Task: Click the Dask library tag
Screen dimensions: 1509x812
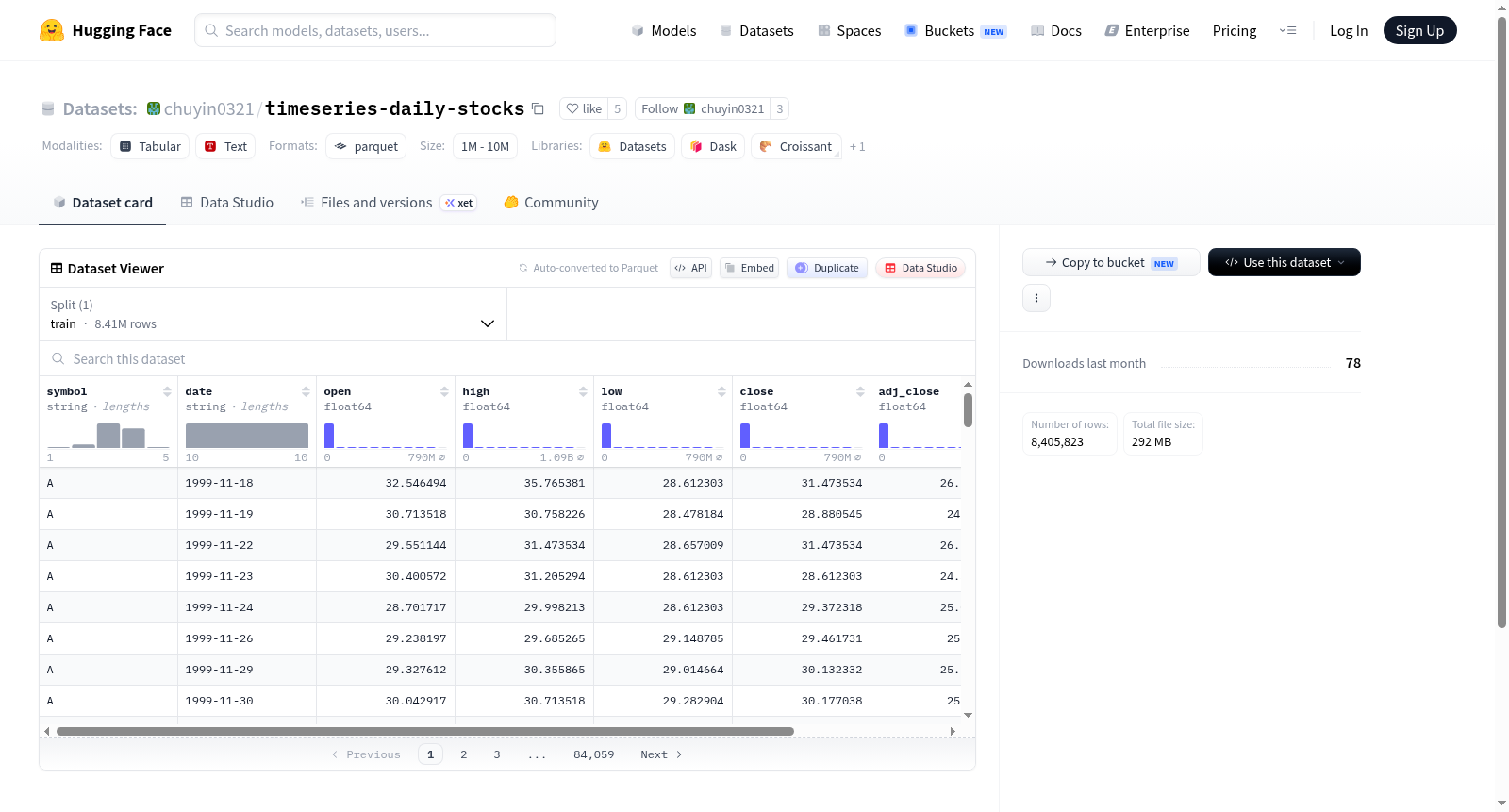Action: (x=713, y=146)
